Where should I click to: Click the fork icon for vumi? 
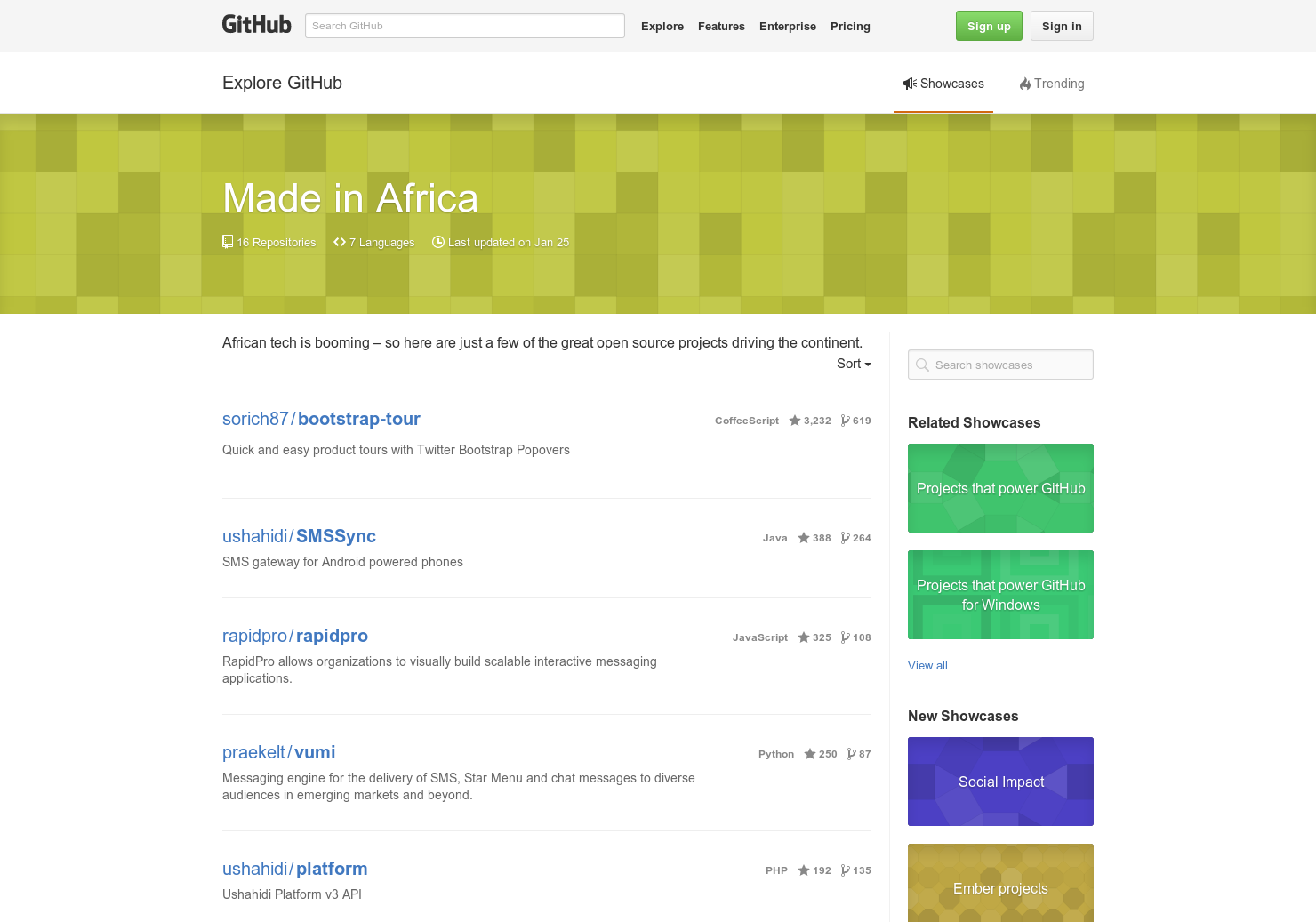pyautogui.click(x=851, y=754)
